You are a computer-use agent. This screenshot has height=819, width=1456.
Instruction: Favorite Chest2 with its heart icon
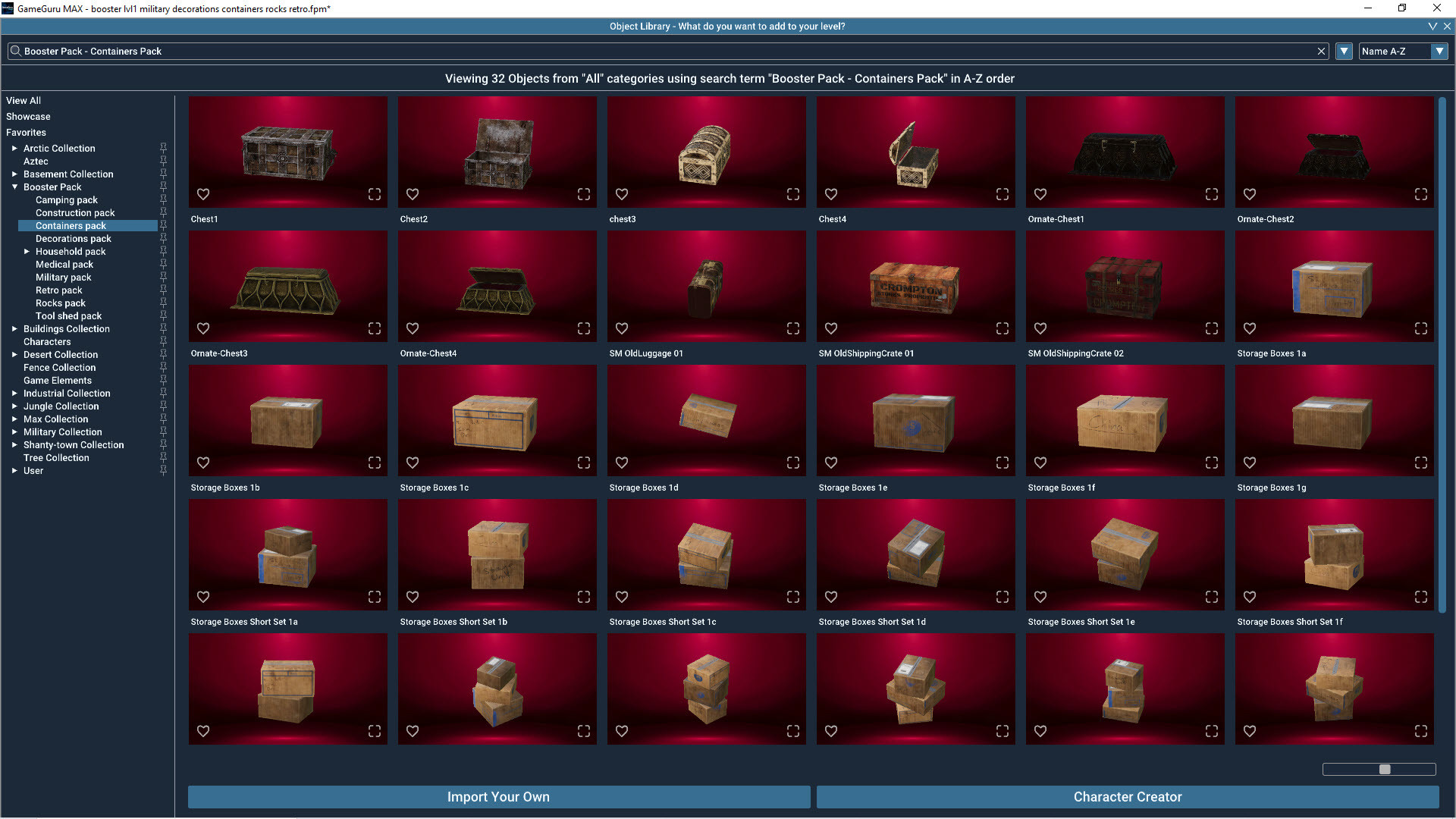[413, 194]
